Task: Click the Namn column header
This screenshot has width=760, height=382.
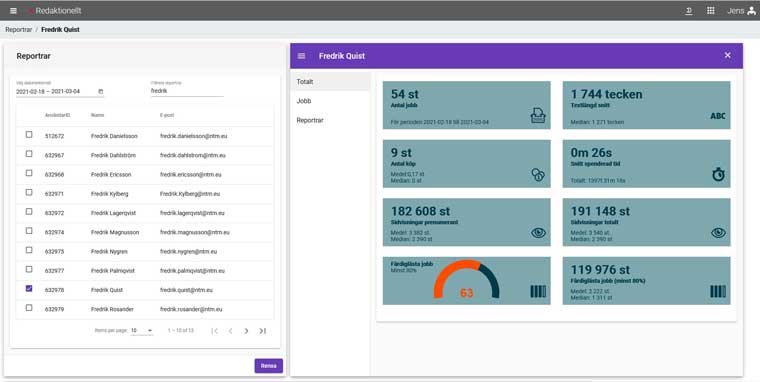Action: click(x=97, y=115)
